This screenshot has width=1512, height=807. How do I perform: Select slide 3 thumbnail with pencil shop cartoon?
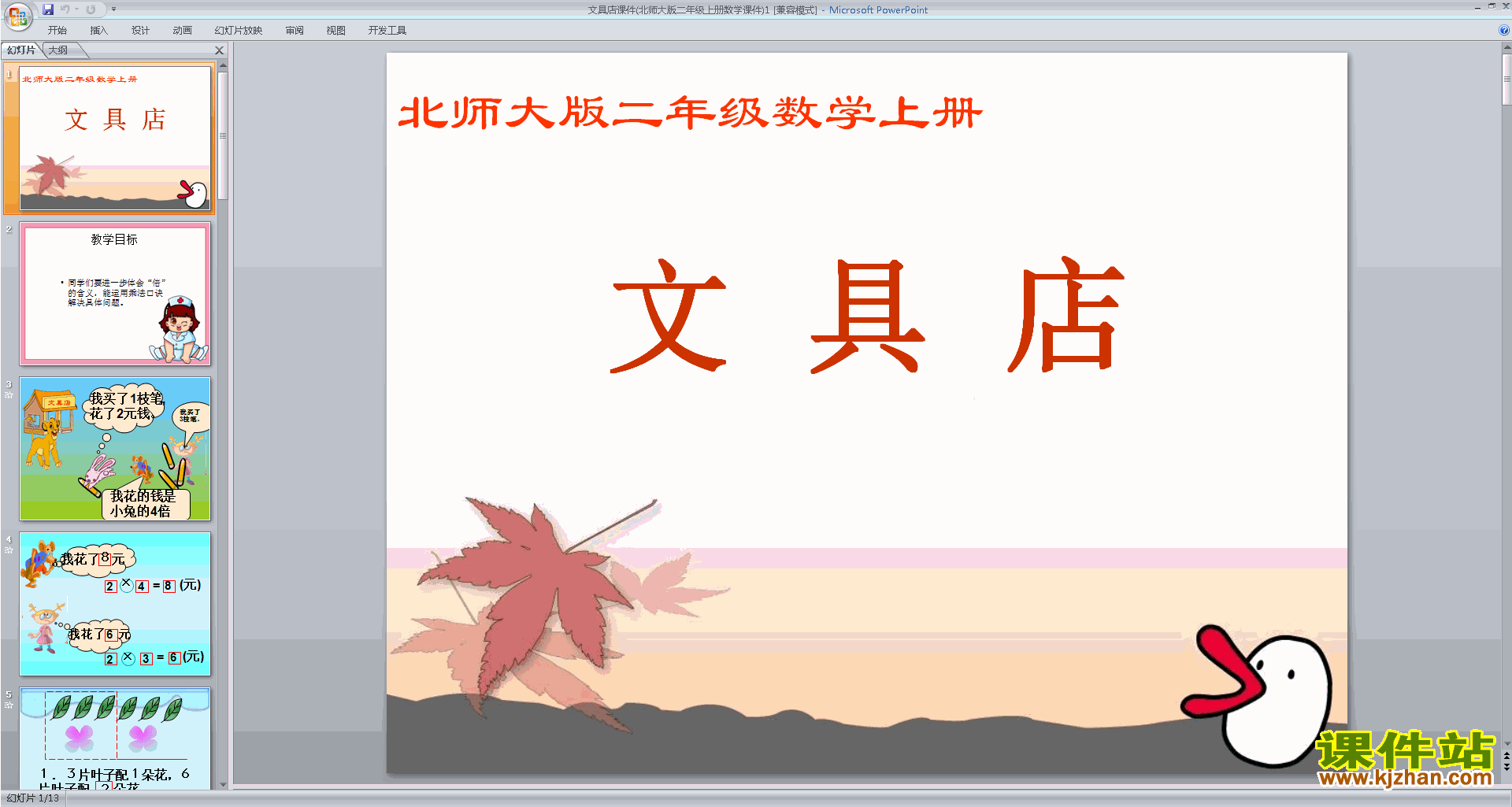click(115, 449)
